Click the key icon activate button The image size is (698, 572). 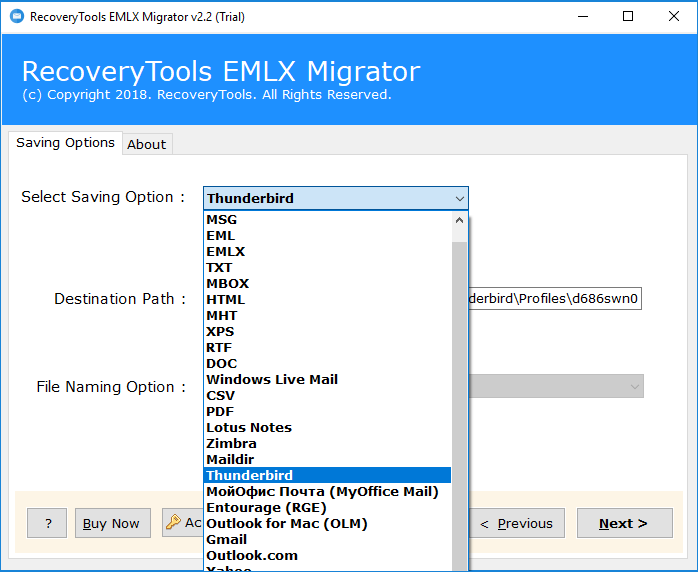183,523
